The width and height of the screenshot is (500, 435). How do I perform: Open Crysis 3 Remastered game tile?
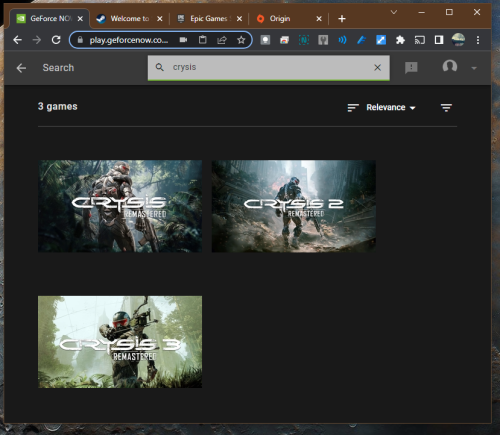(120, 342)
